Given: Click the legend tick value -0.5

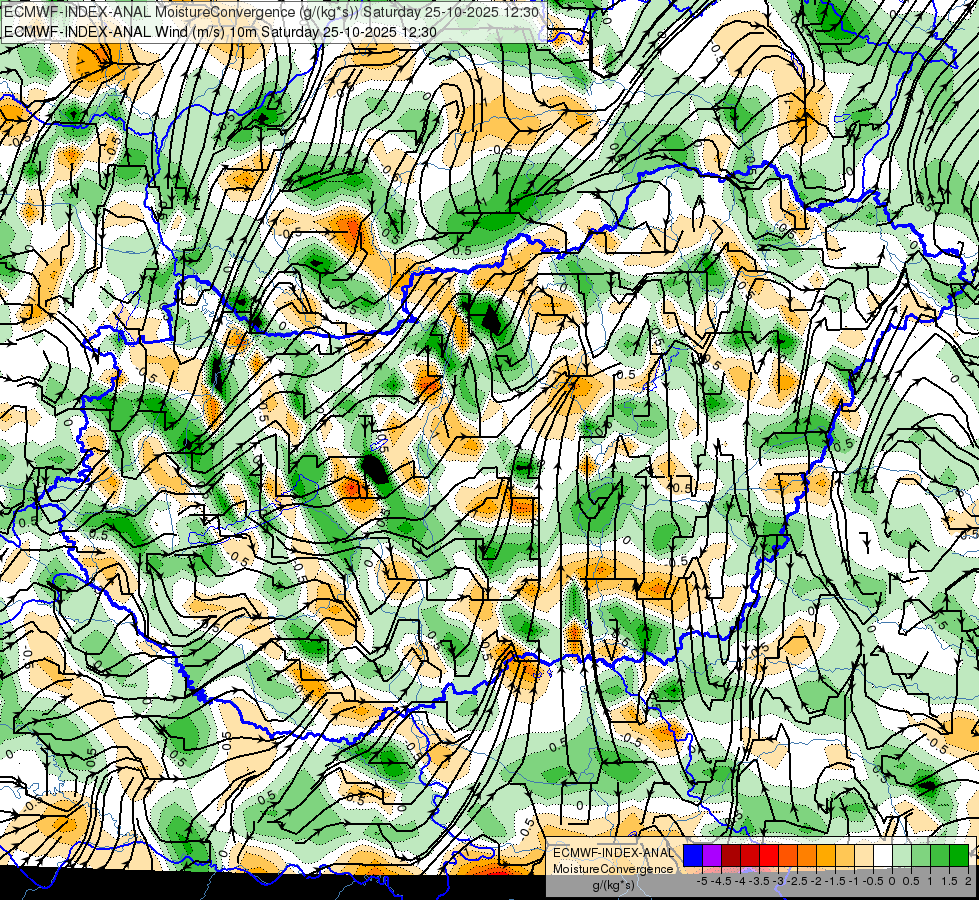Looking at the screenshot, I should coord(873,881).
